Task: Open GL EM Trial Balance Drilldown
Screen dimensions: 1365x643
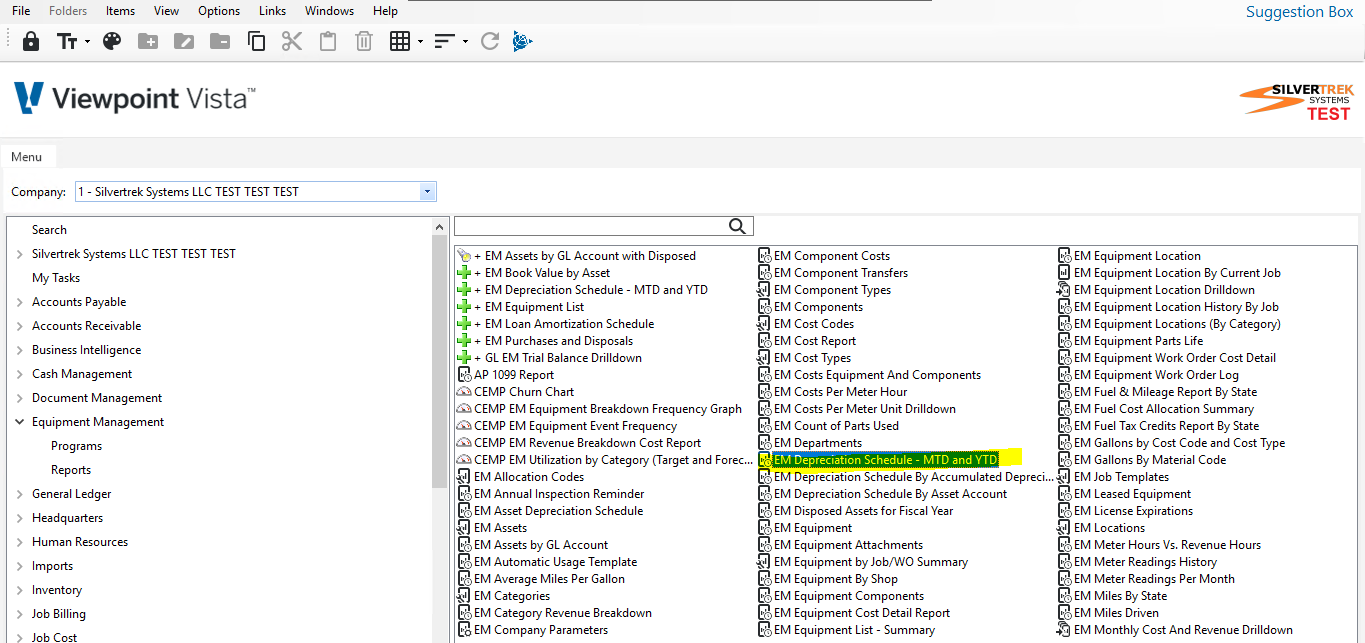Action: click(x=558, y=358)
